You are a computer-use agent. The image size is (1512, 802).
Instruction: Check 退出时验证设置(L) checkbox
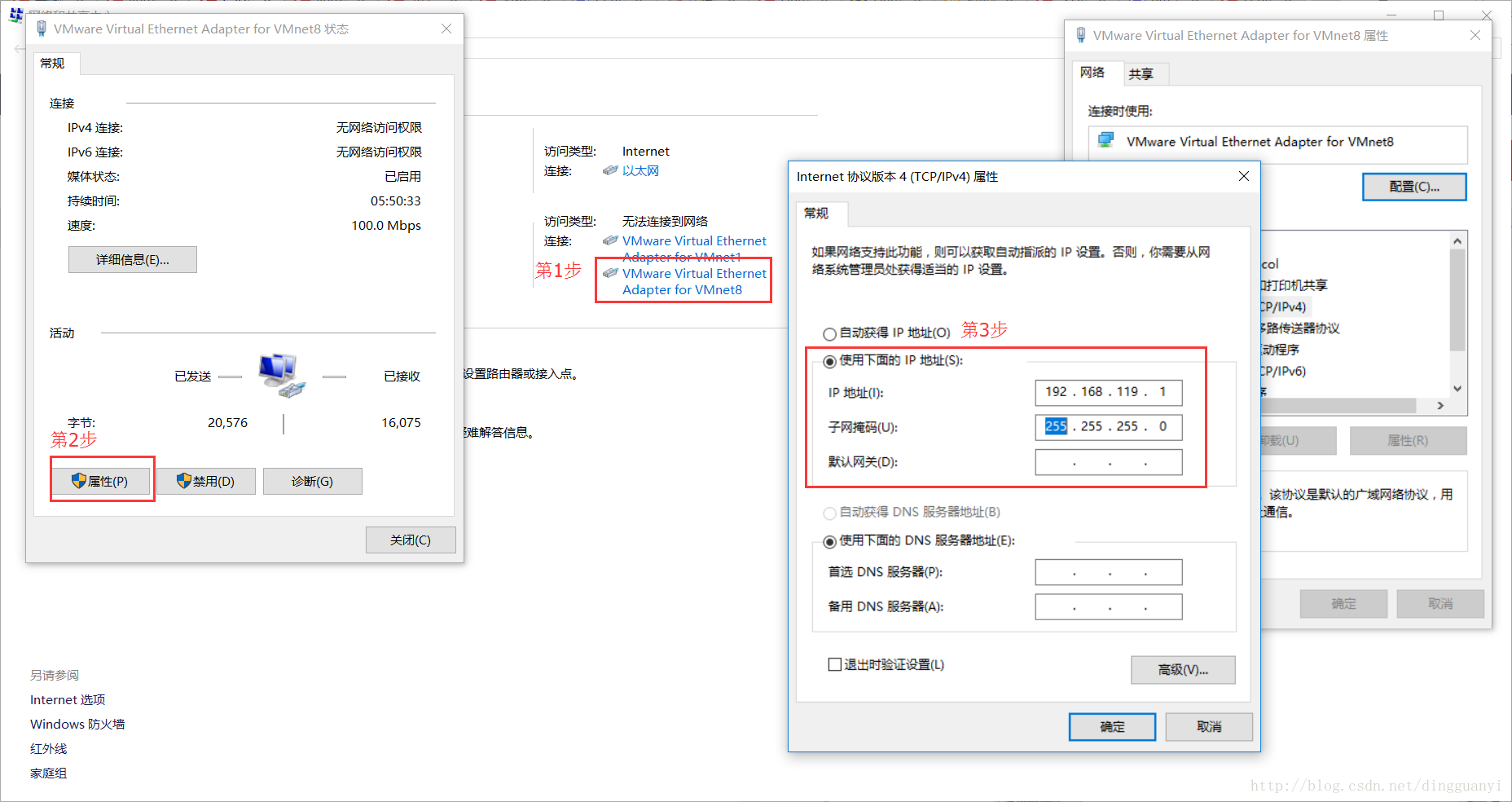coord(835,664)
